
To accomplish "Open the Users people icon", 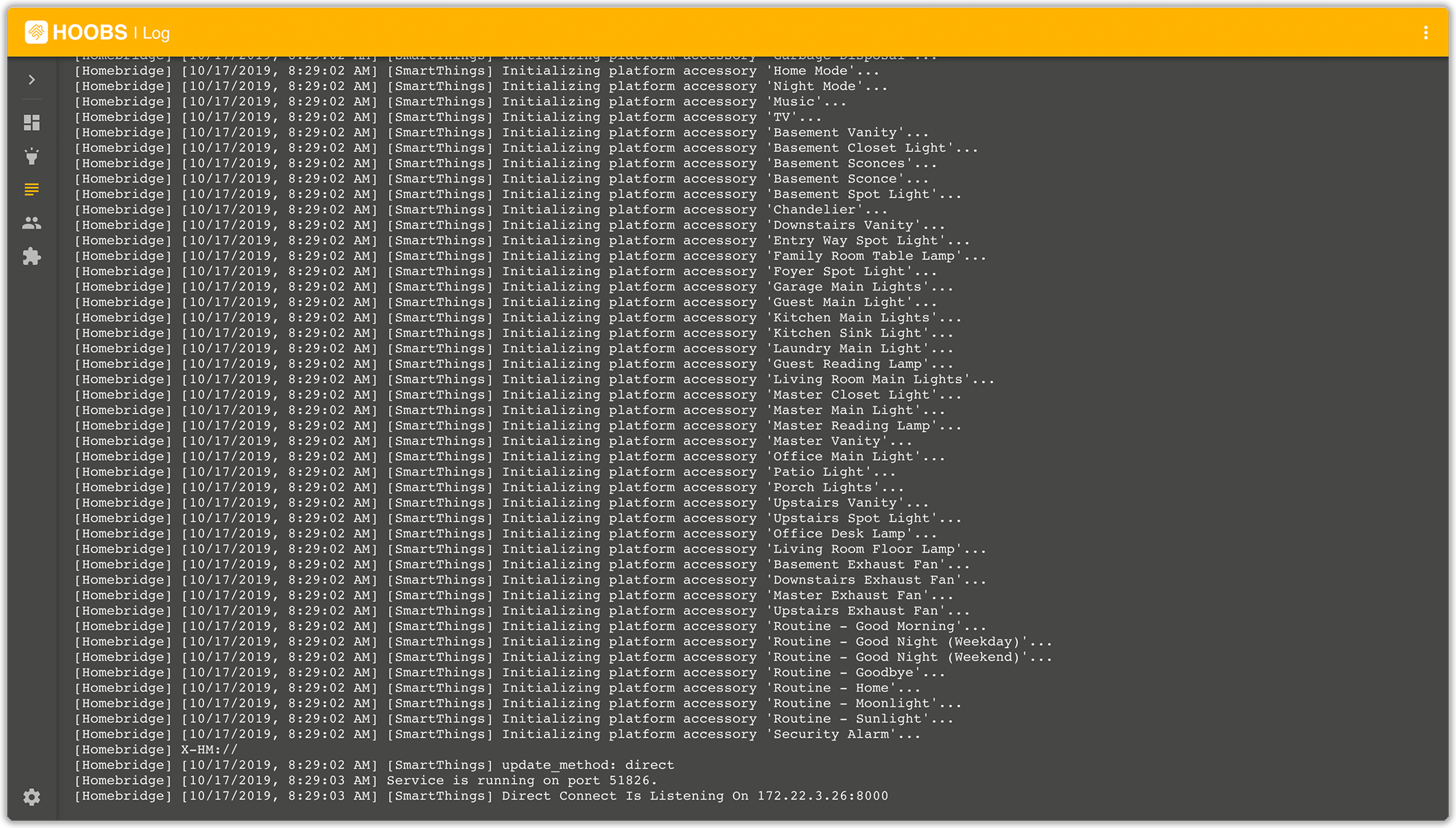I will (31, 223).
